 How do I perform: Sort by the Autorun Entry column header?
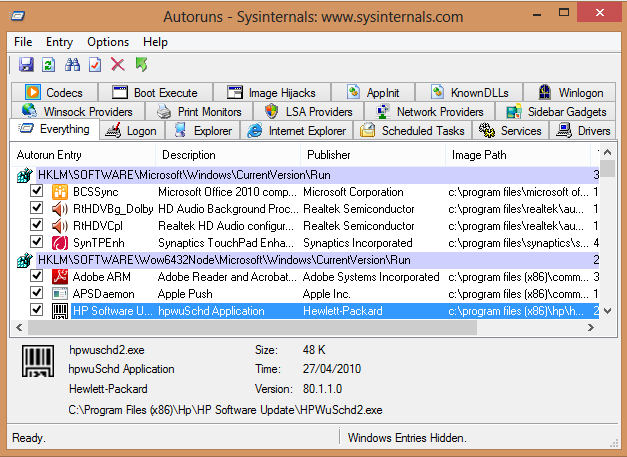click(83, 155)
